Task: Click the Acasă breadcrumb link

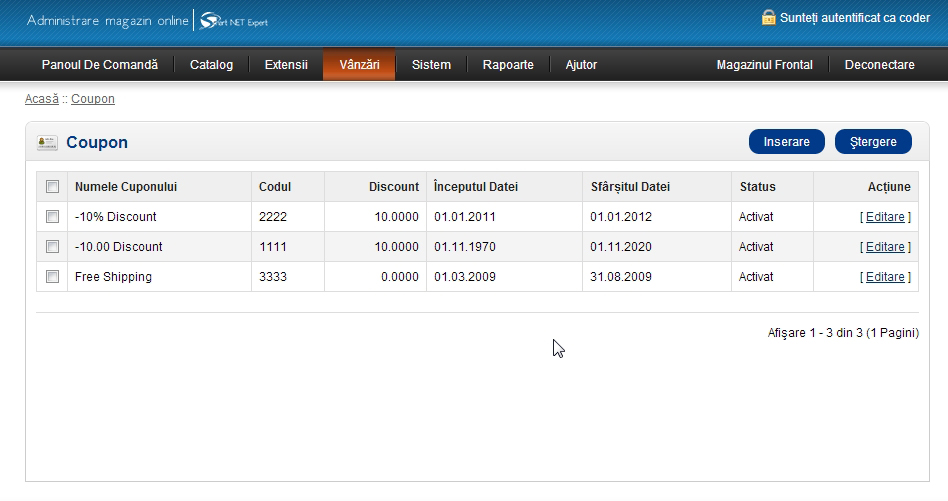Action: click(42, 99)
